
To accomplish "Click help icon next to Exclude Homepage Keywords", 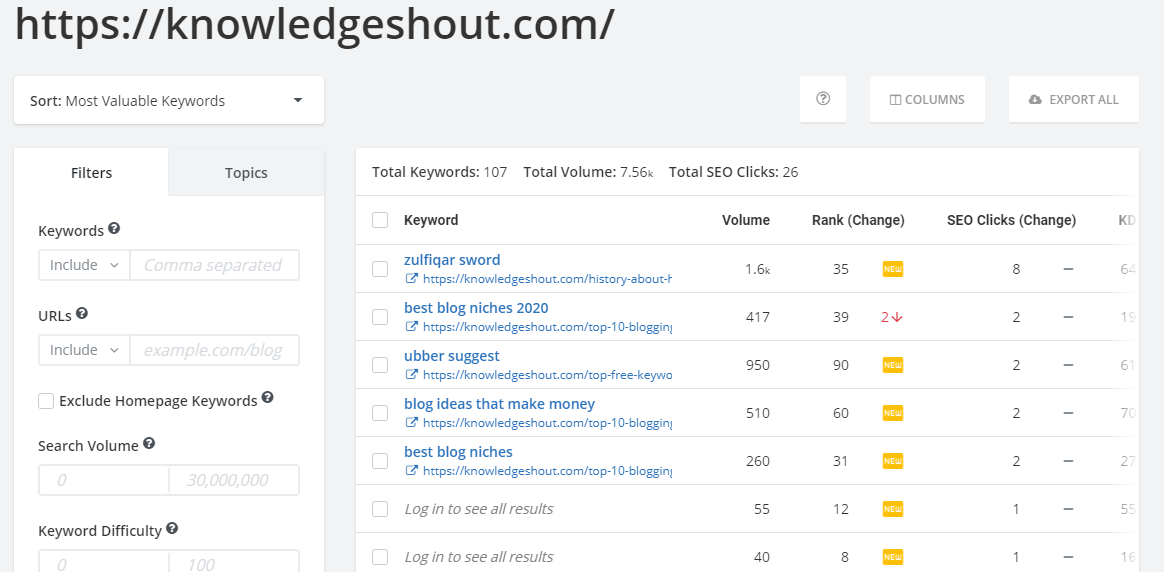I will 267,398.
